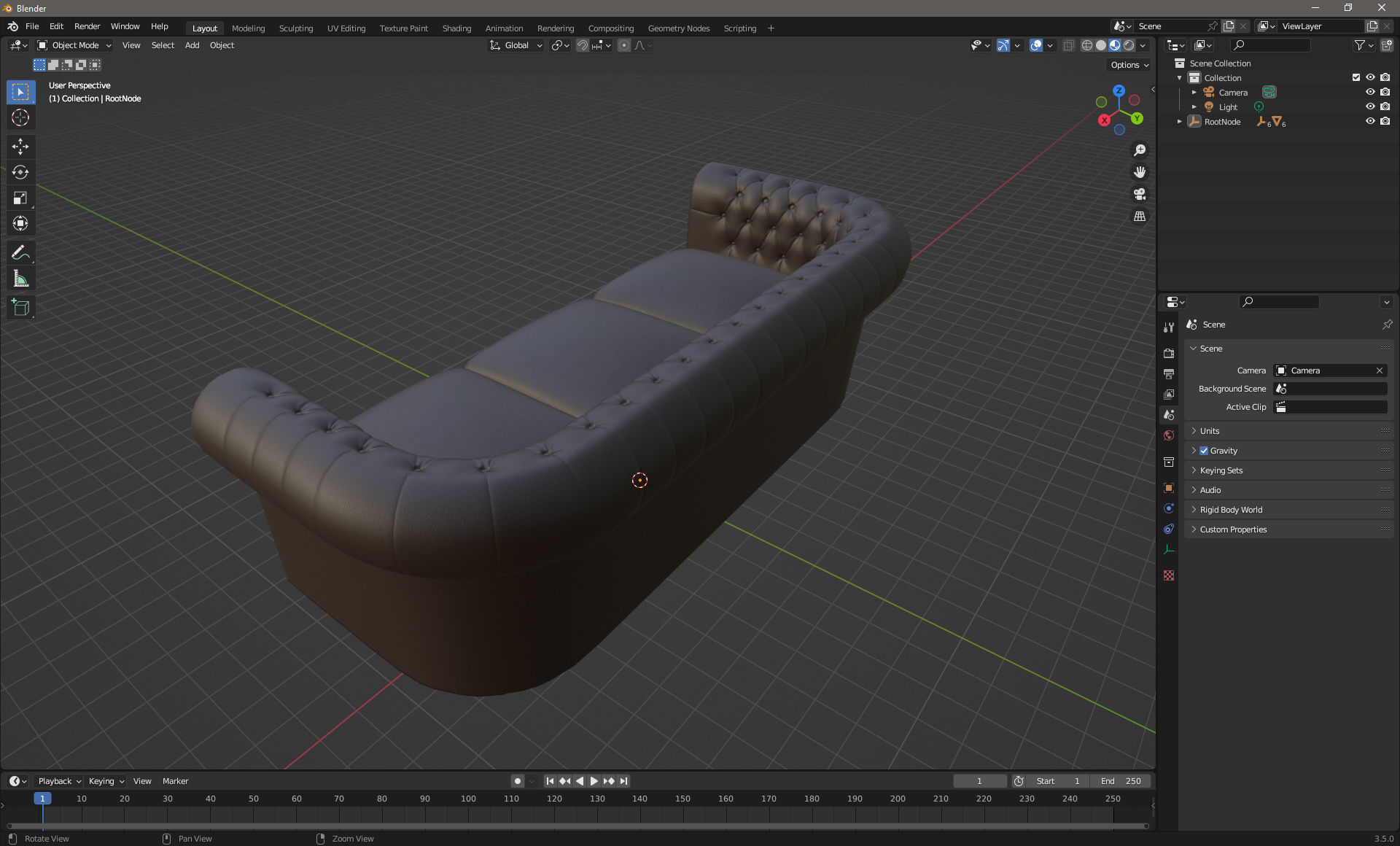Pin the Scene properties panel
The height and width of the screenshot is (846, 1400).
(x=1387, y=325)
